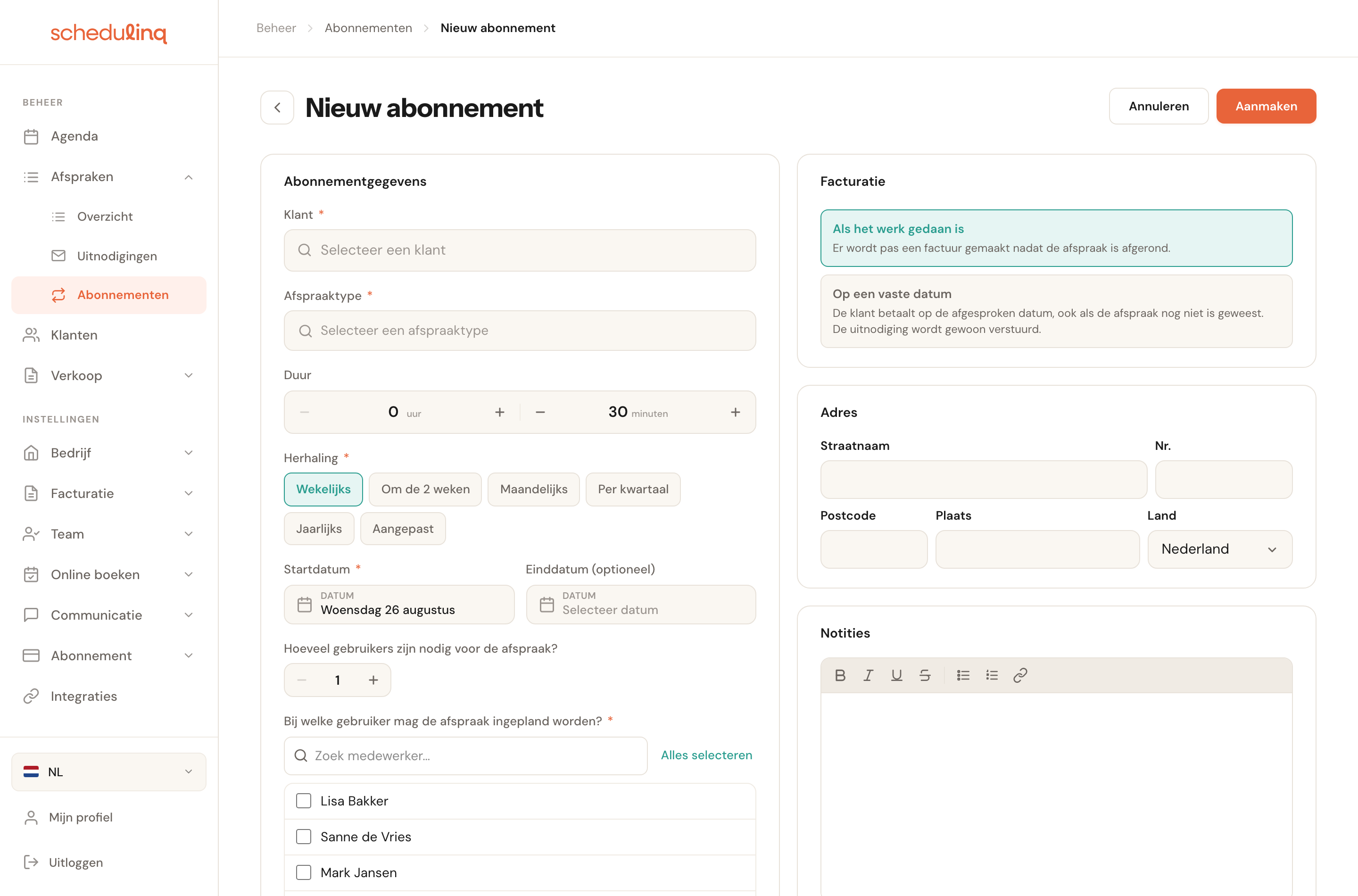
Task: Expand the Facturatie settings section
Action: click(189, 493)
